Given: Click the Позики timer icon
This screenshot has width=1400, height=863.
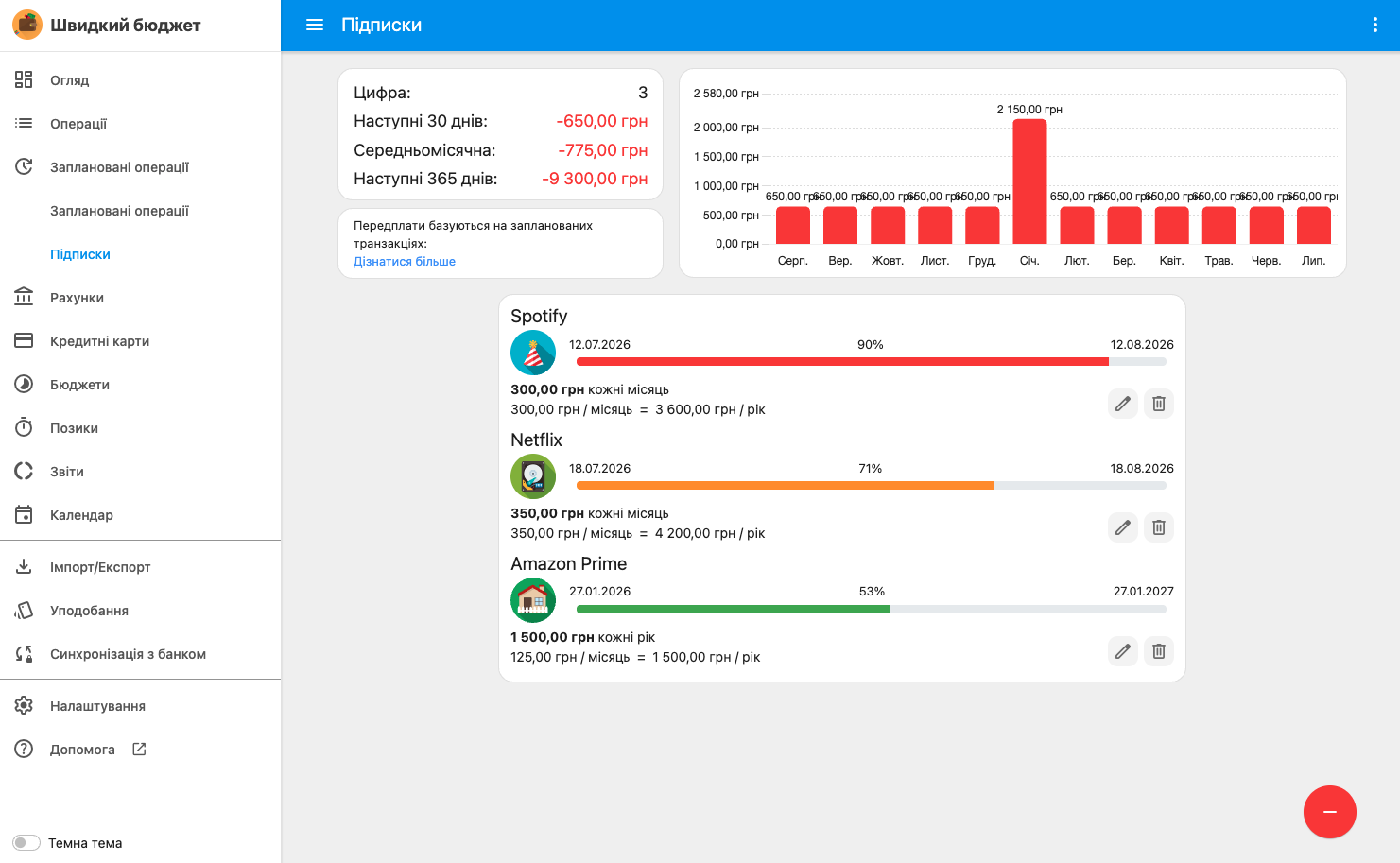Looking at the screenshot, I should [x=24, y=427].
